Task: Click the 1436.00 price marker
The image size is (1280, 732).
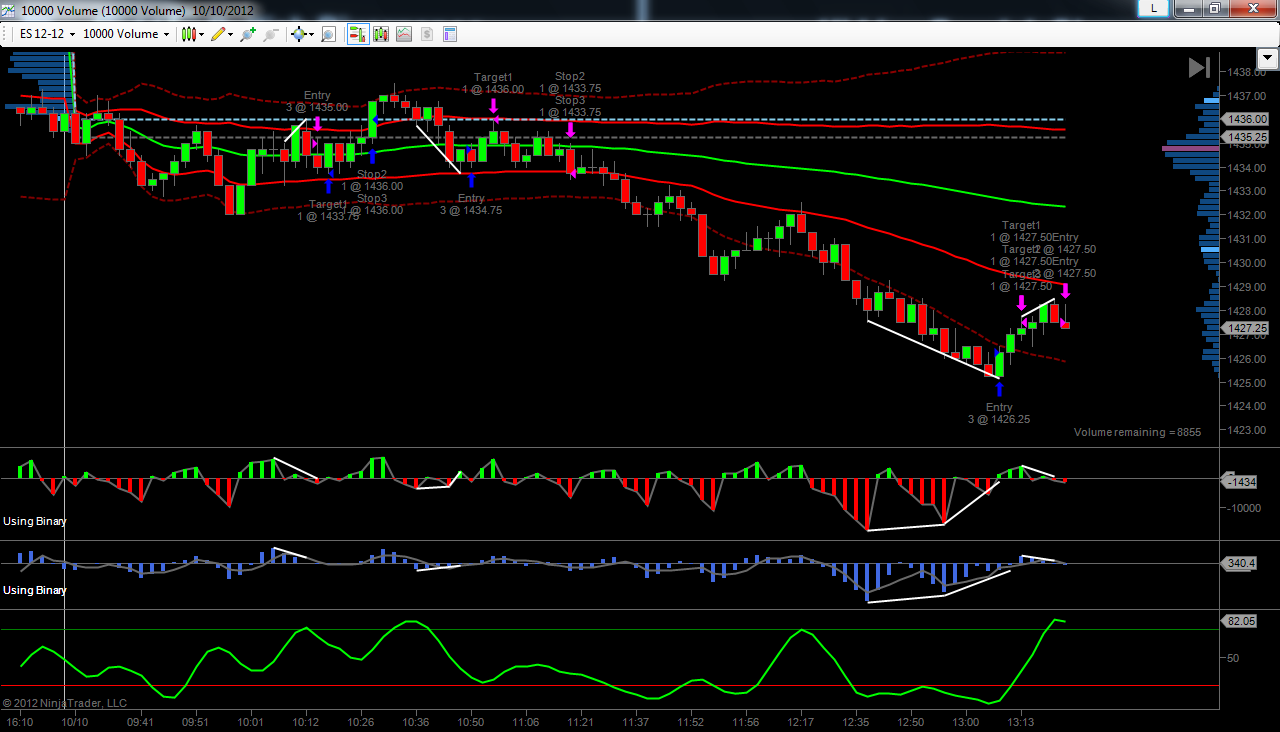Action: [1246, 119]
